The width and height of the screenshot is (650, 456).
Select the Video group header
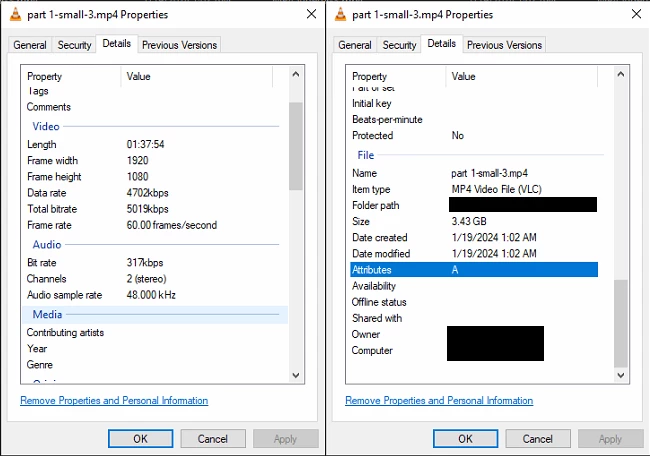point(155,126)
